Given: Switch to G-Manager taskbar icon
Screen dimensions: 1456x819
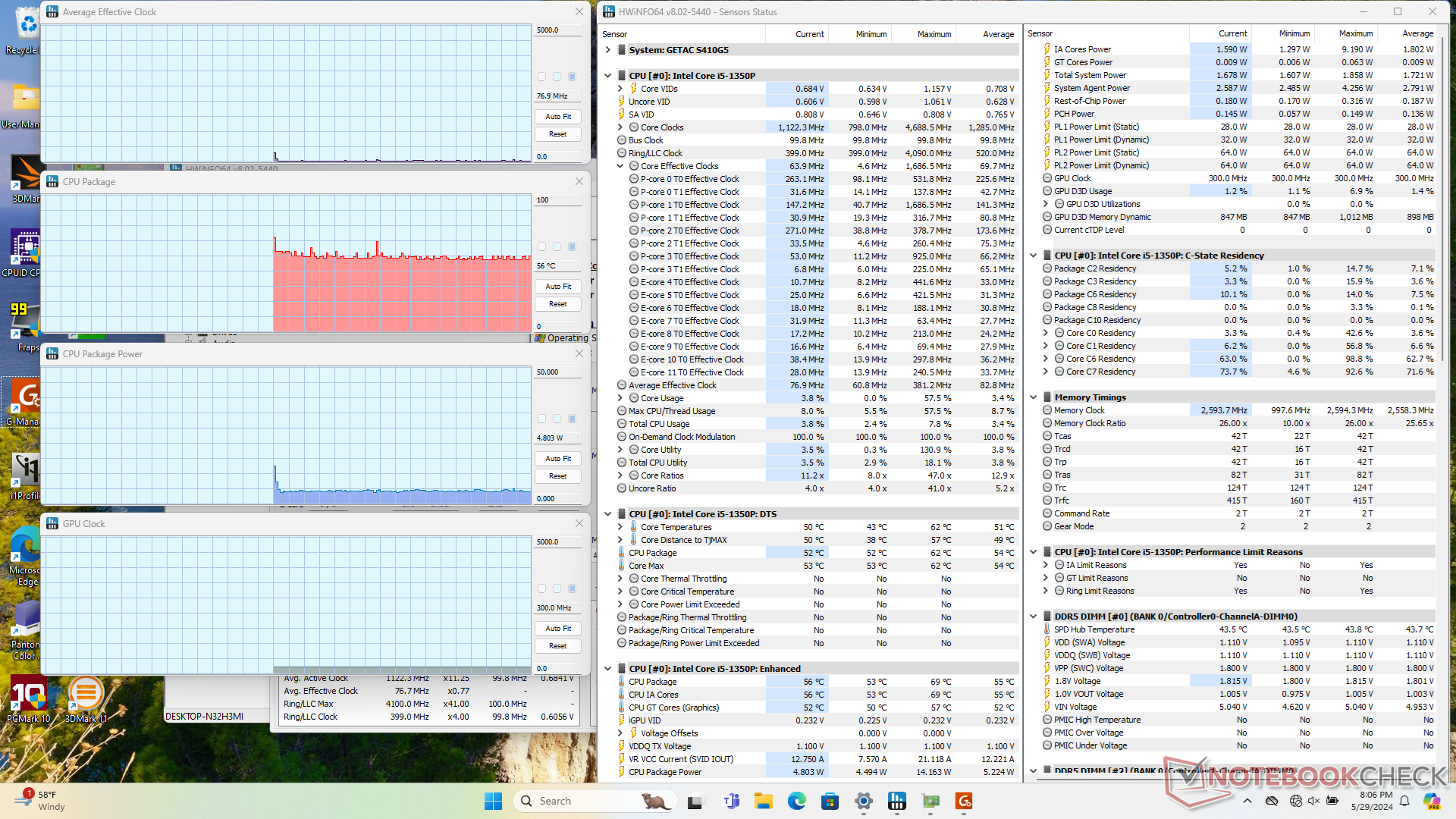Looking at the screenshot, I should click(x=964, y=801).
